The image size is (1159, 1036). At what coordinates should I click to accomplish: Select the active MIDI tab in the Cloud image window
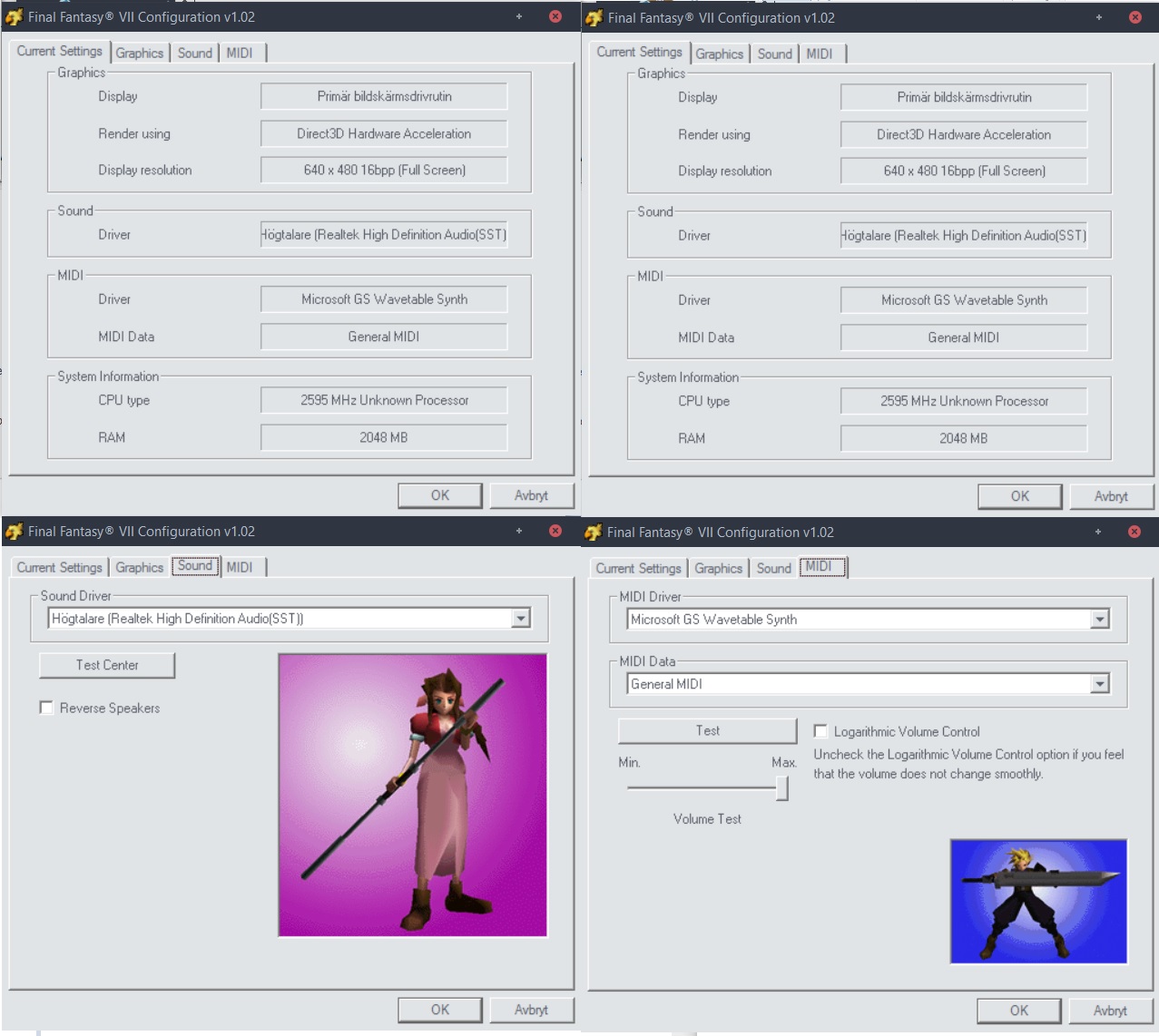(822, 567)
